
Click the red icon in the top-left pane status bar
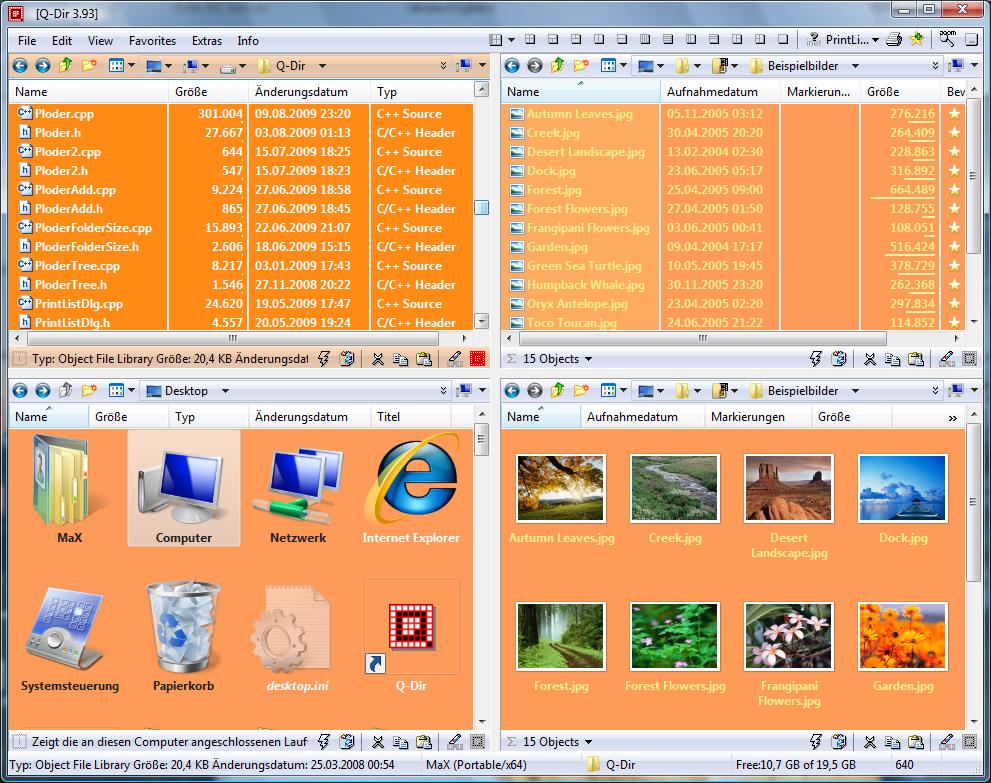(x=477, y=359)
